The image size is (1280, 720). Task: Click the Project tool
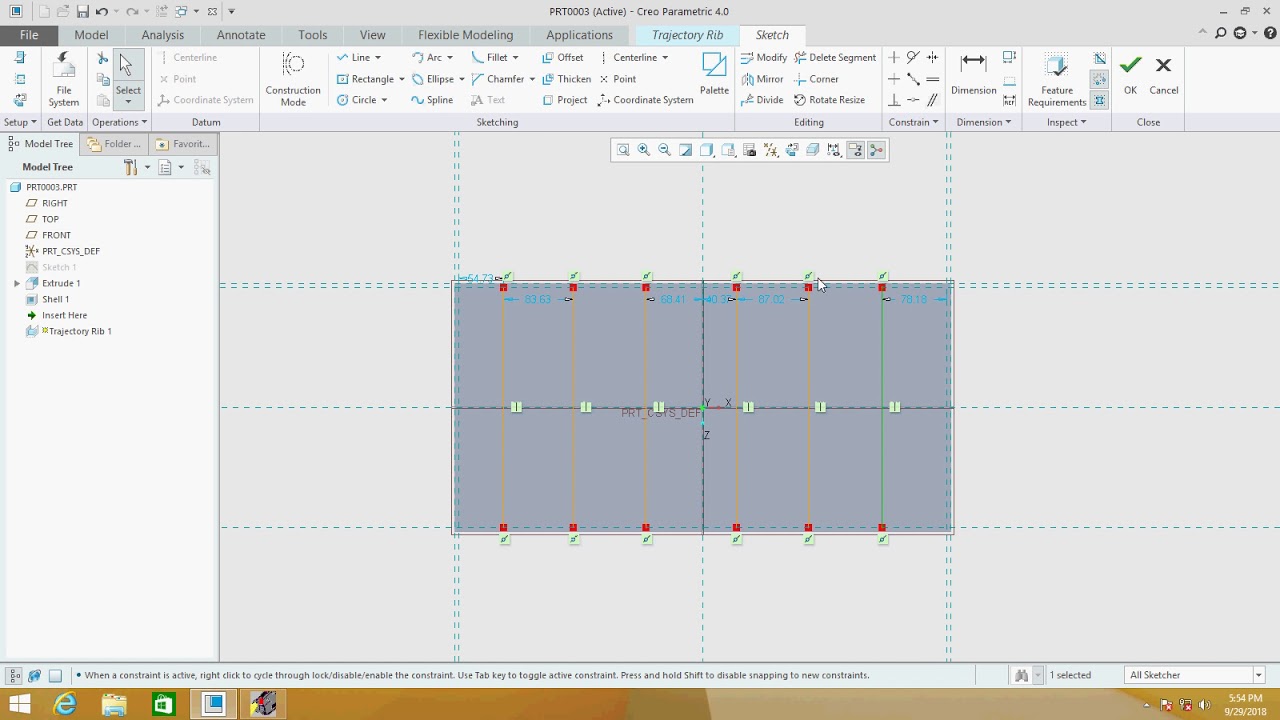[x=565, y=100]
